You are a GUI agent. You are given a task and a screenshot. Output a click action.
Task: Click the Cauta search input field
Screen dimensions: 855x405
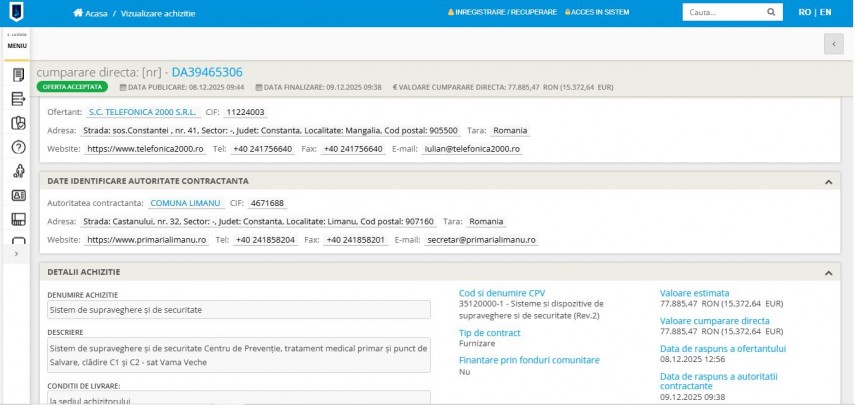tap(723, 12)
